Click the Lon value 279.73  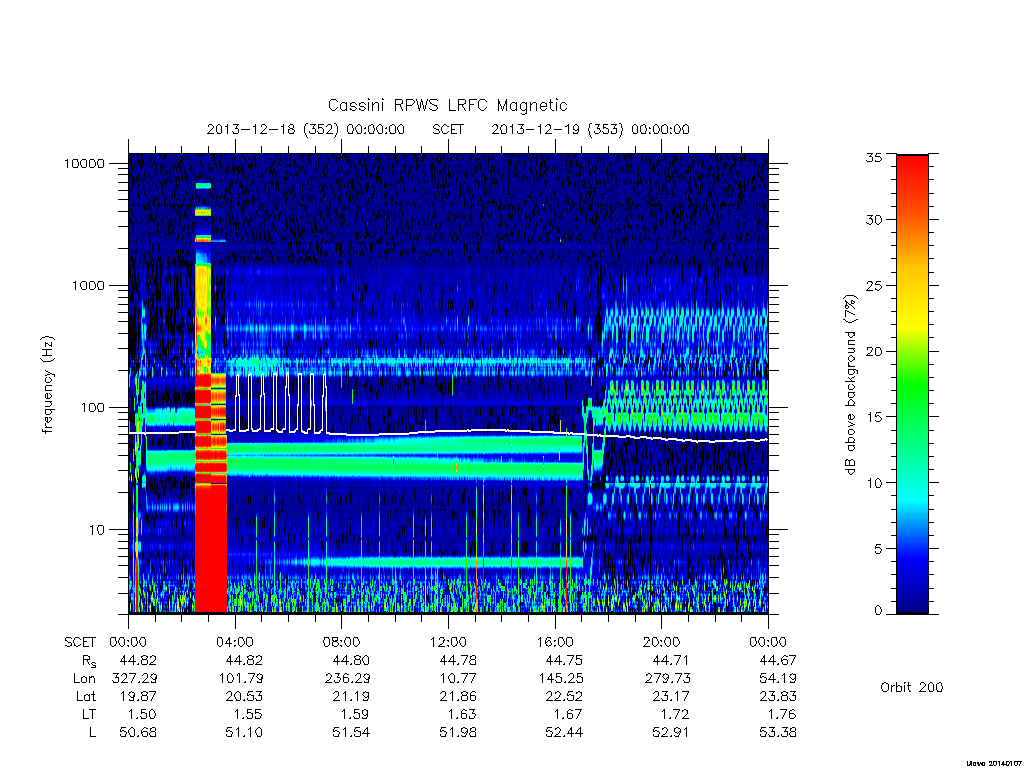tap(667, 679)
